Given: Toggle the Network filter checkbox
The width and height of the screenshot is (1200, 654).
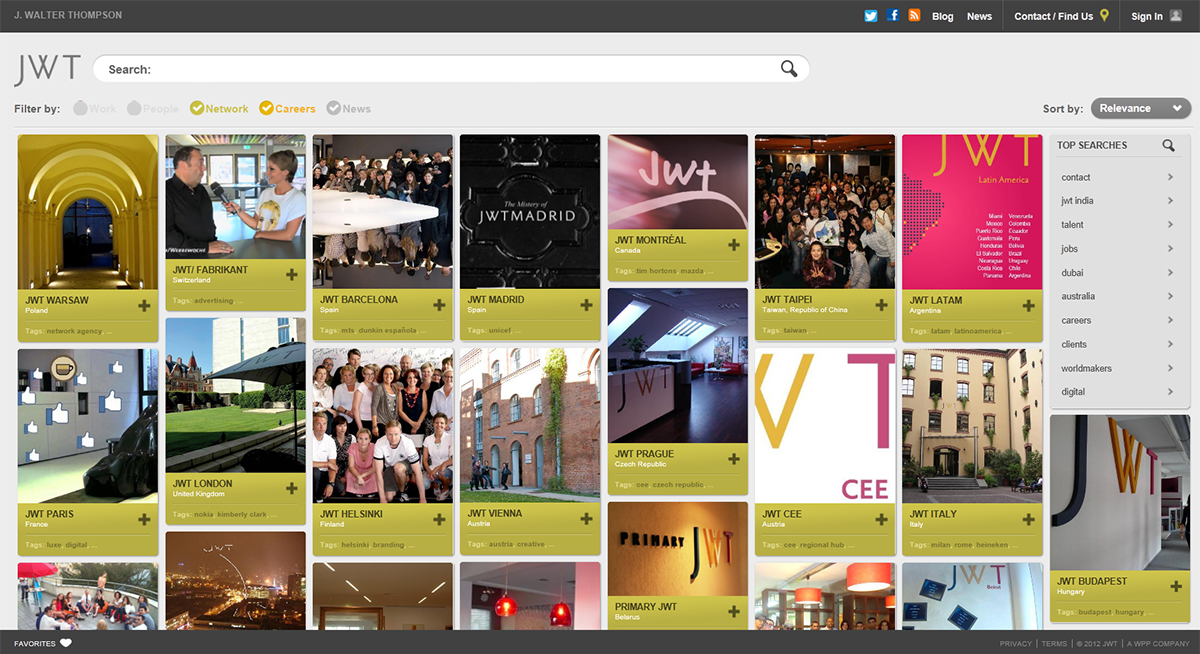Looking at the screenshot, I should click(x=197, y=108).
